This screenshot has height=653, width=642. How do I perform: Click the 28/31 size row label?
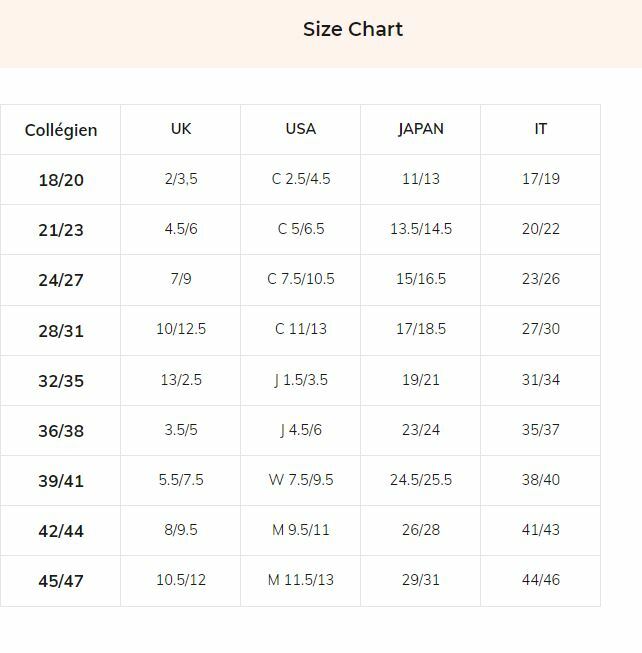pyautogui.click(x=61, y=330)
